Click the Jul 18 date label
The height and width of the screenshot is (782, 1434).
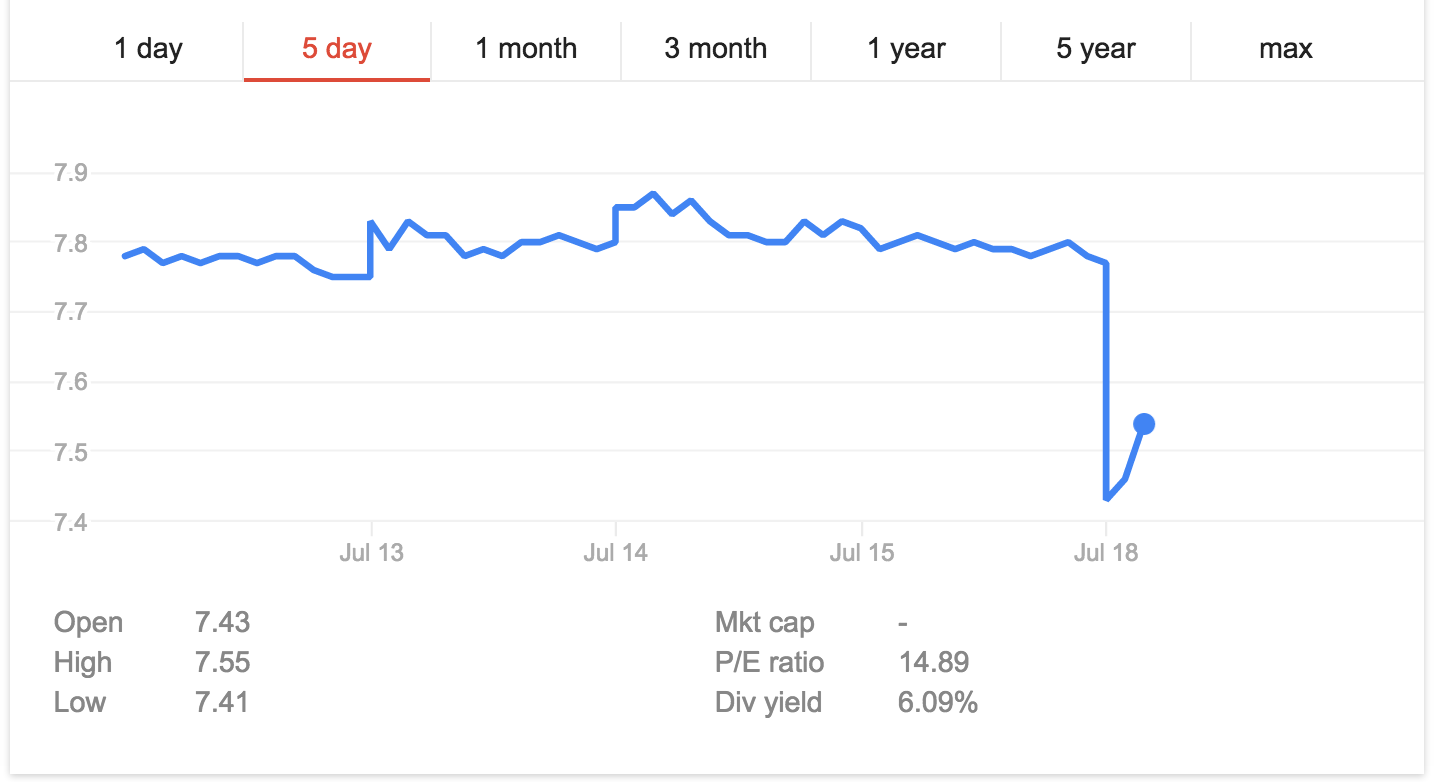pos(1106,553)
